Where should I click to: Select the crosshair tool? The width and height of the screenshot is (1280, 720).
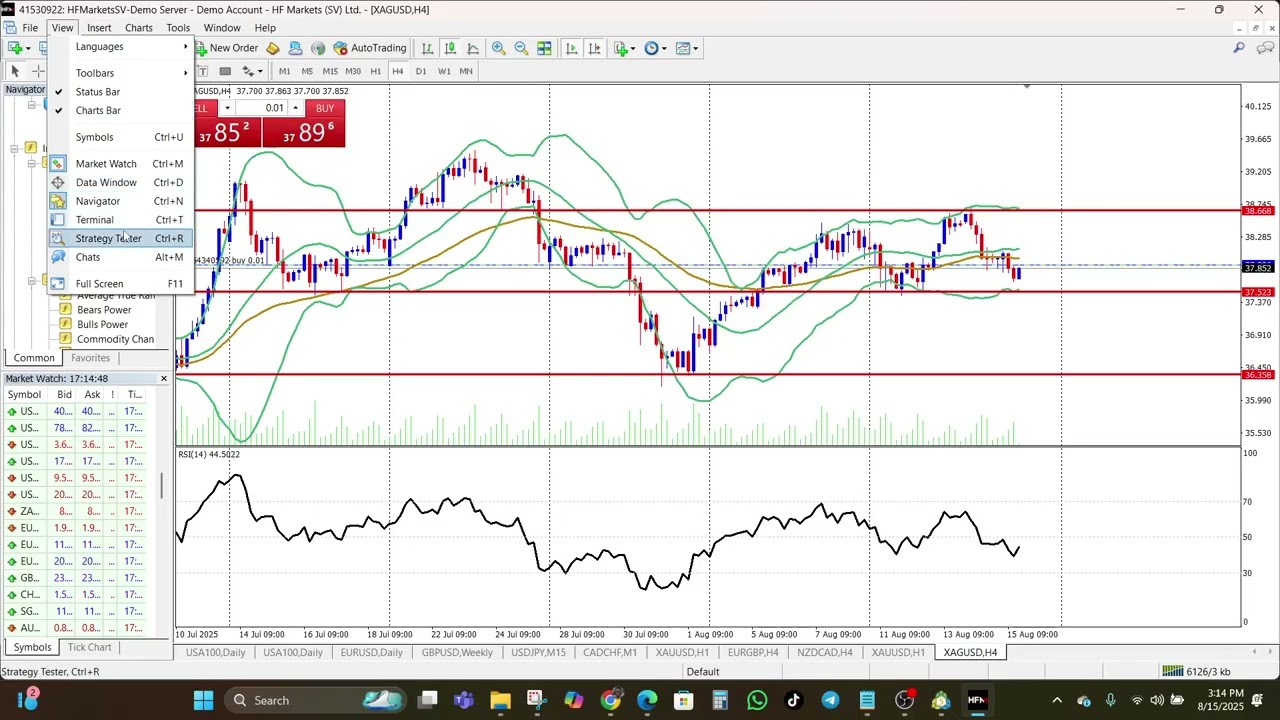pos(37,71)
